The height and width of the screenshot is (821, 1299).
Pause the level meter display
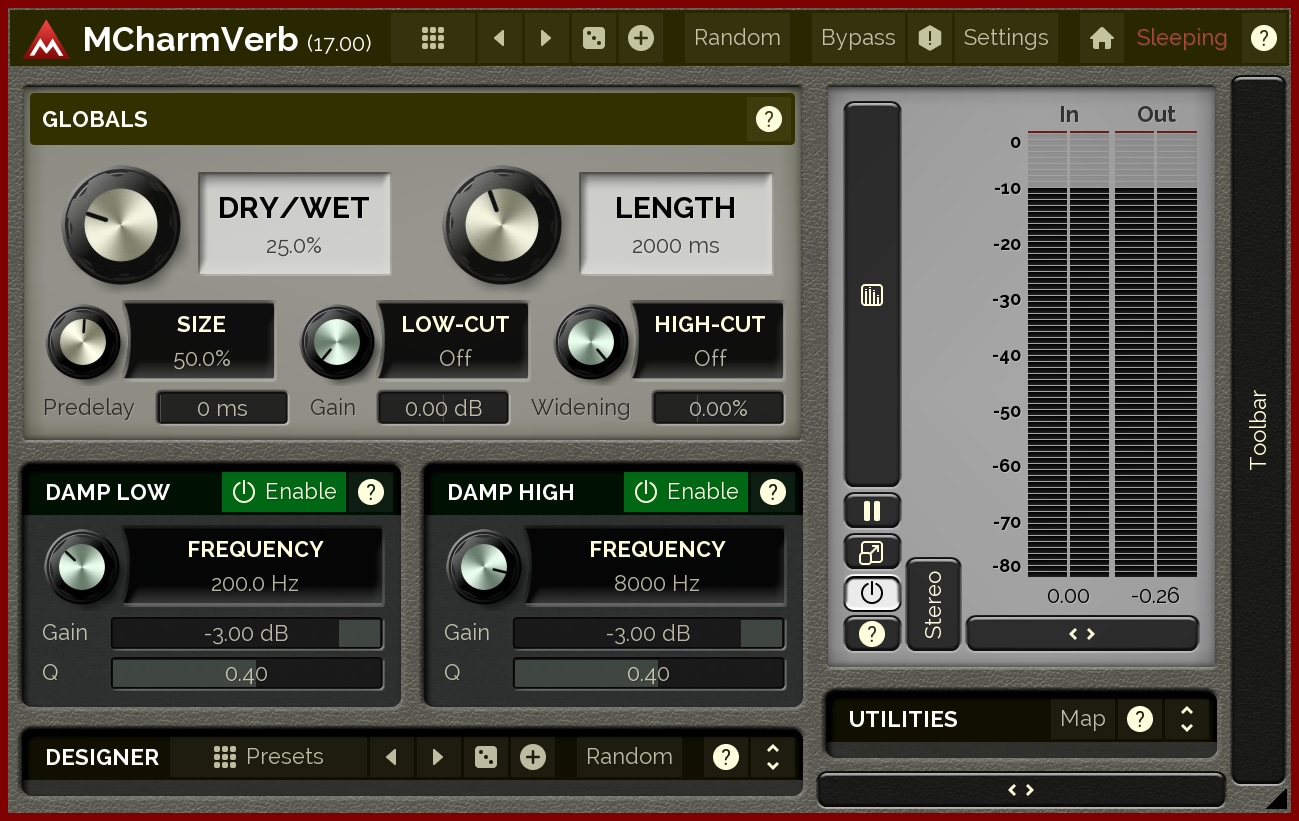872,511
